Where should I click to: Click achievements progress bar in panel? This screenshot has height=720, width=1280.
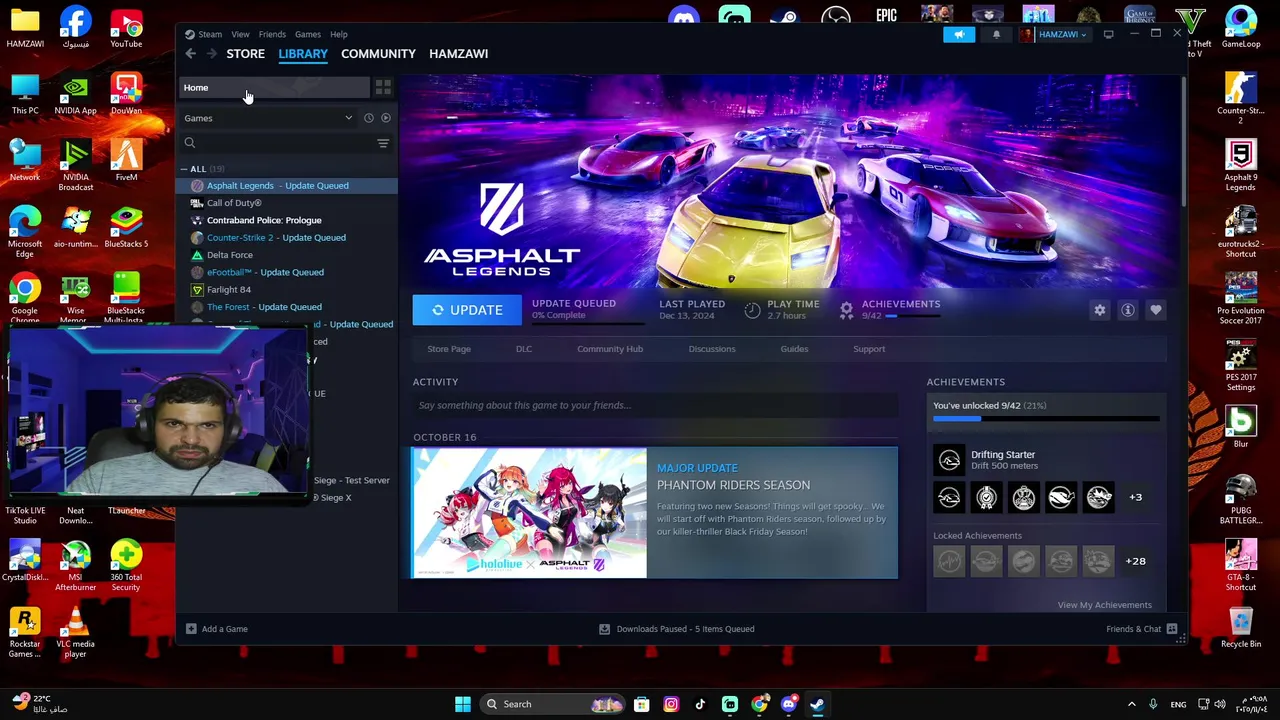click(x=1046, y=419)
